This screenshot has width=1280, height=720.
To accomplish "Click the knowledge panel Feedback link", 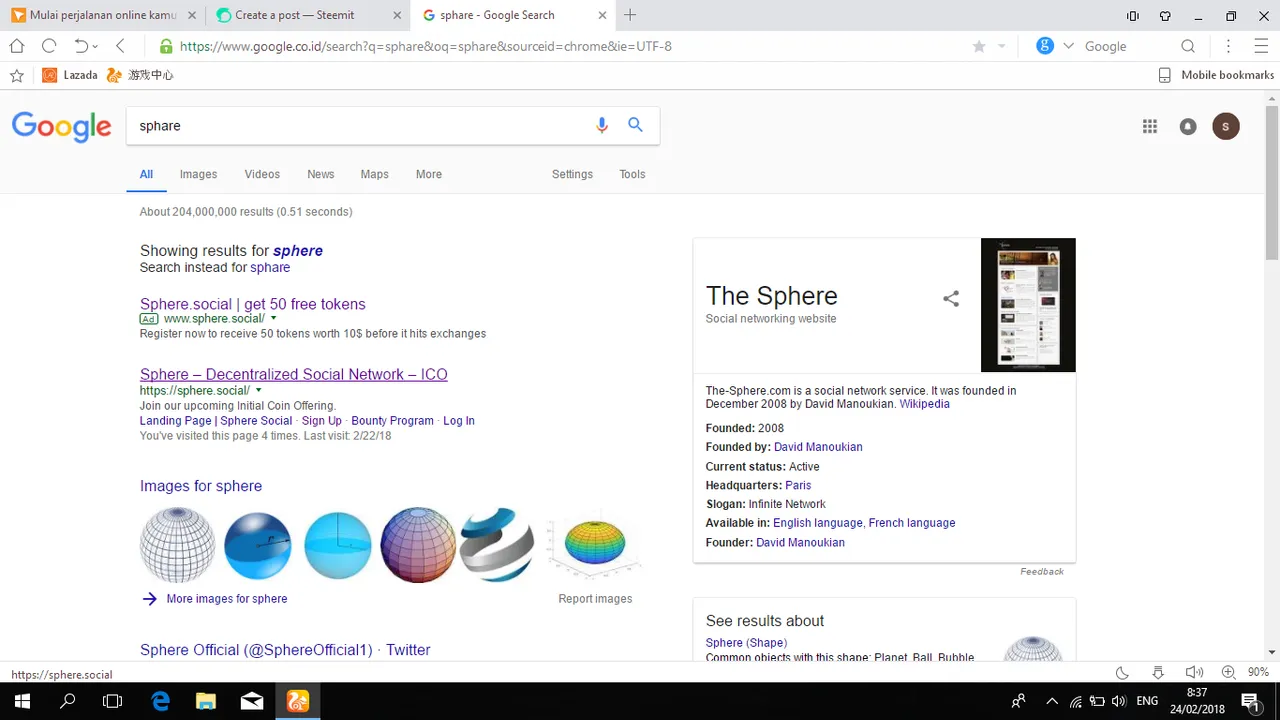I will [1042, 572].
